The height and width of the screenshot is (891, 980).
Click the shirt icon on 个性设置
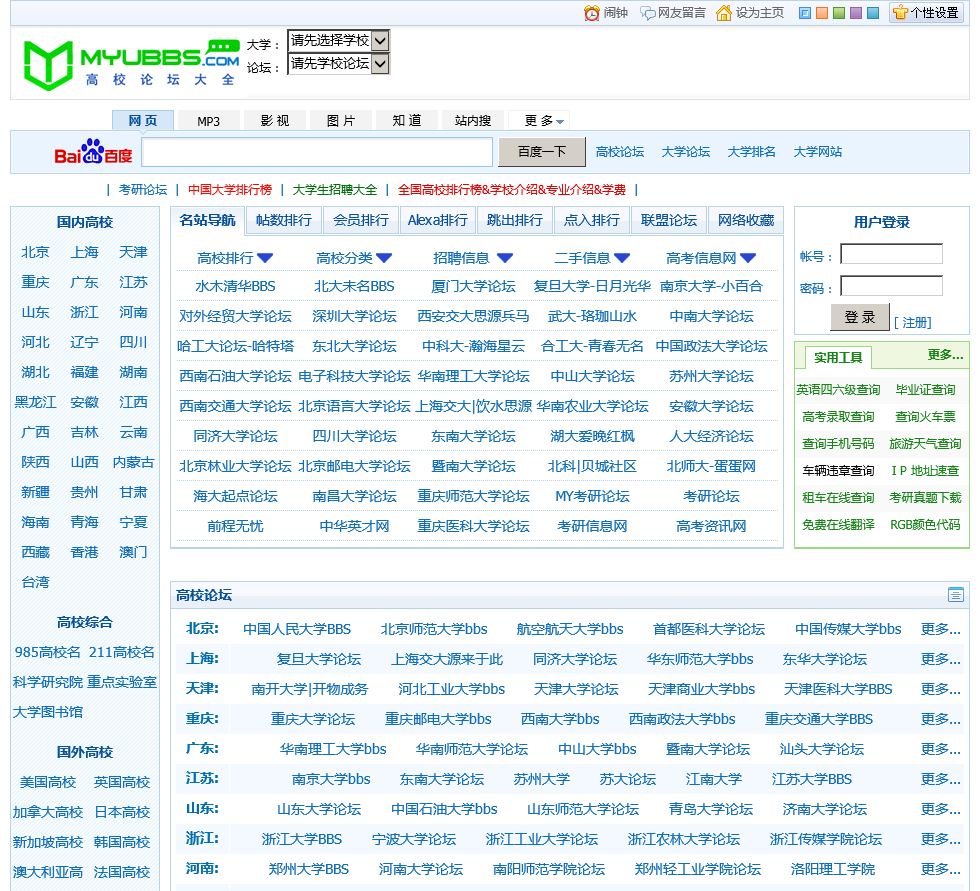(x=900, y=13)
